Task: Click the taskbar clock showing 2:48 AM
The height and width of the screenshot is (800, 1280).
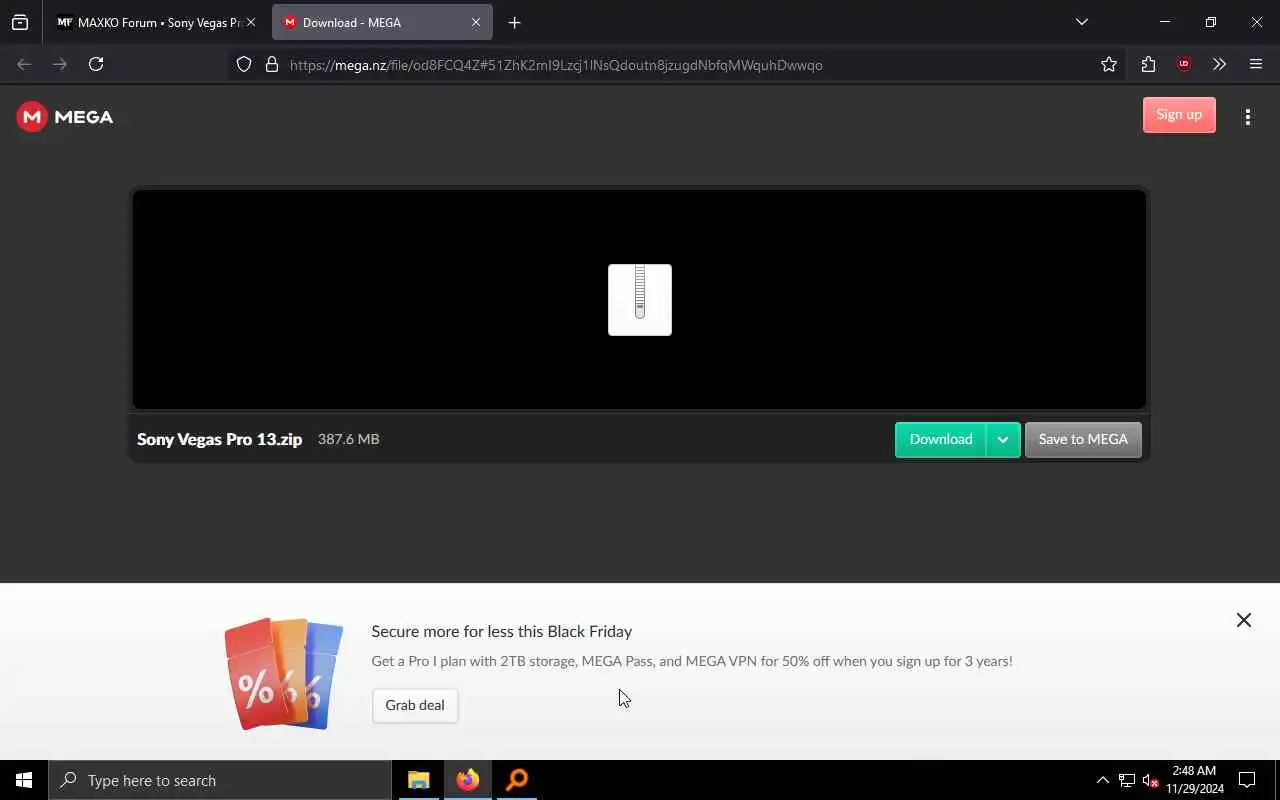Action: click(1194, 780)
